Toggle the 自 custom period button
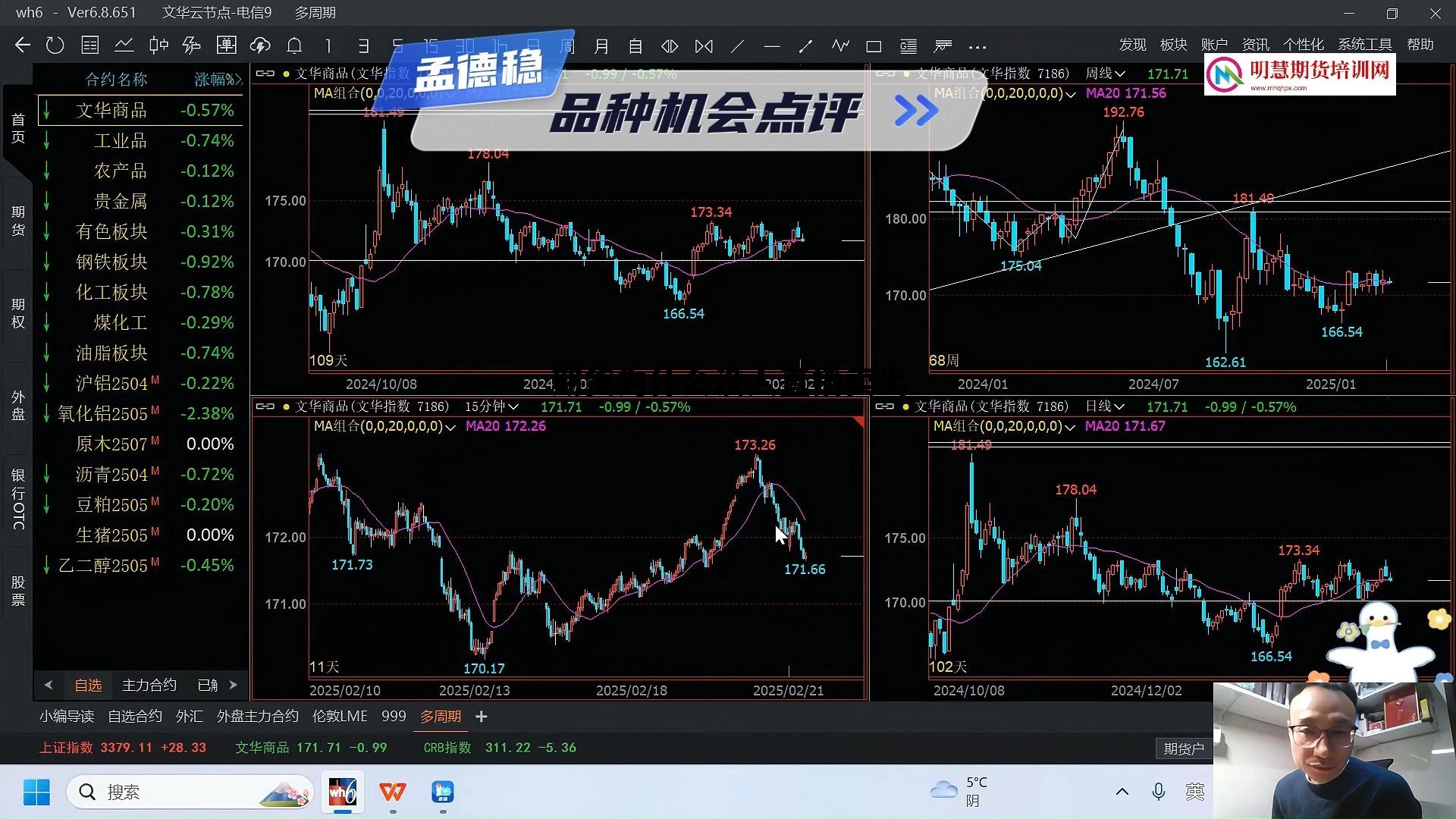 pyautogui.click(x=635, y=45)
